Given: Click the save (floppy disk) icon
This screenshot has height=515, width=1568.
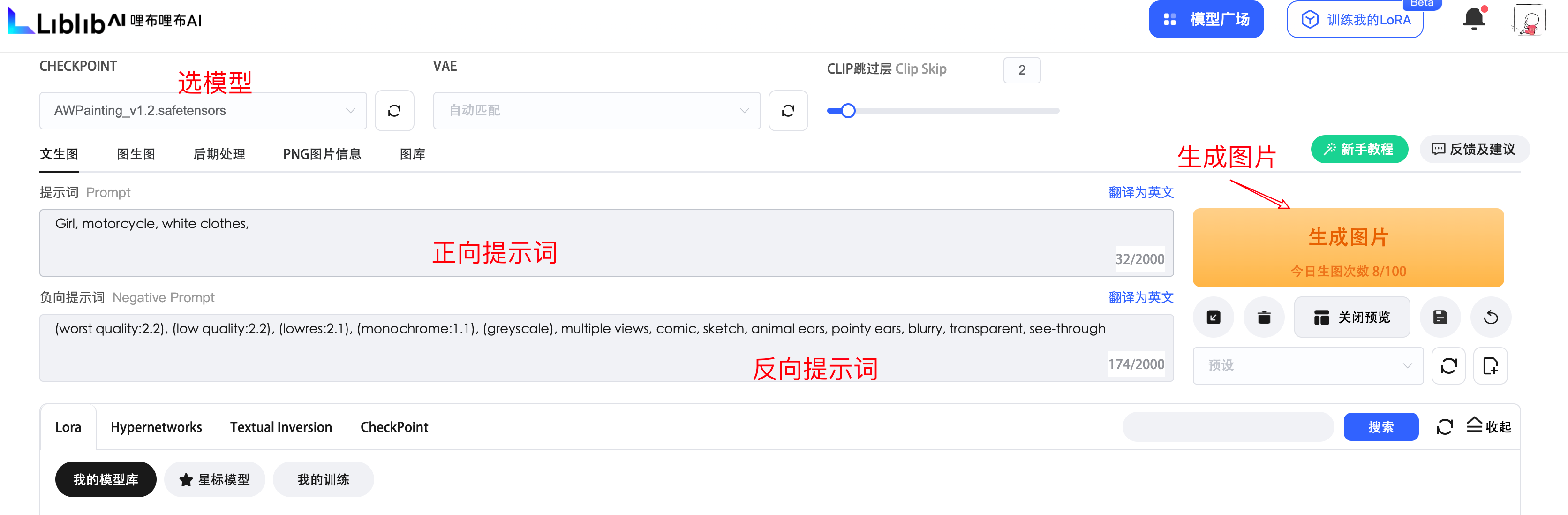Looking at the screenshot, I should 1440,317.
